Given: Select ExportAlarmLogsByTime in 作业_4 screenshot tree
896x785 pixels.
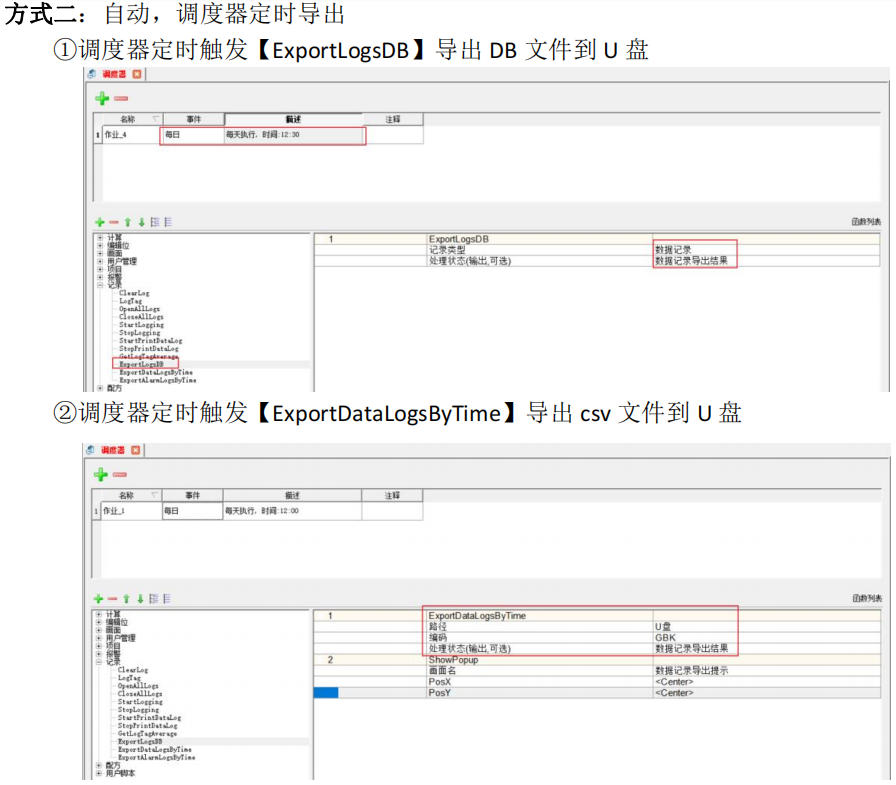Looking at the screenshot, I should [158, 380].
